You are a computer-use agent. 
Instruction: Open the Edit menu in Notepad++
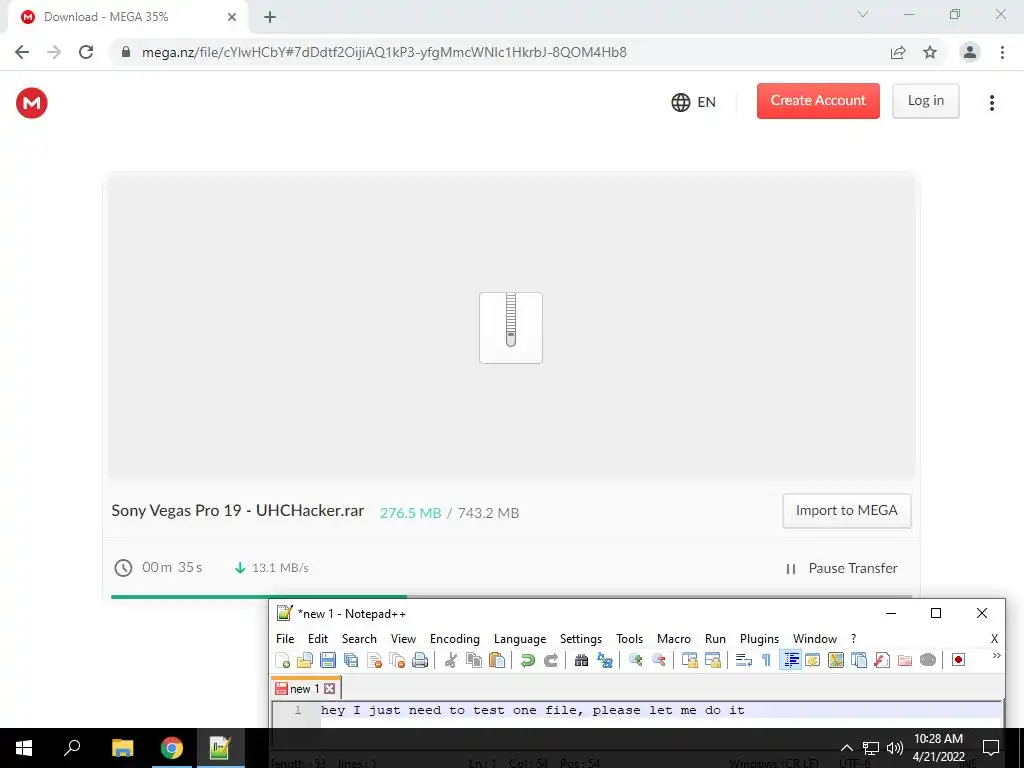(318, 639)
